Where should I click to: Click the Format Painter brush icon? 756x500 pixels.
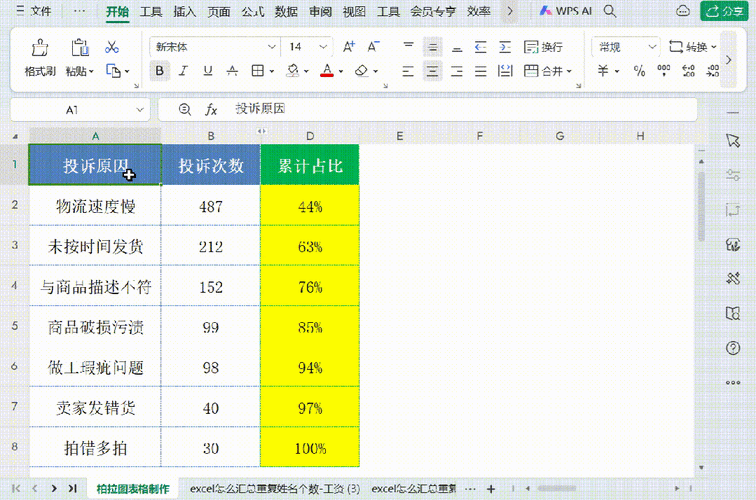[x=40, y=47]
